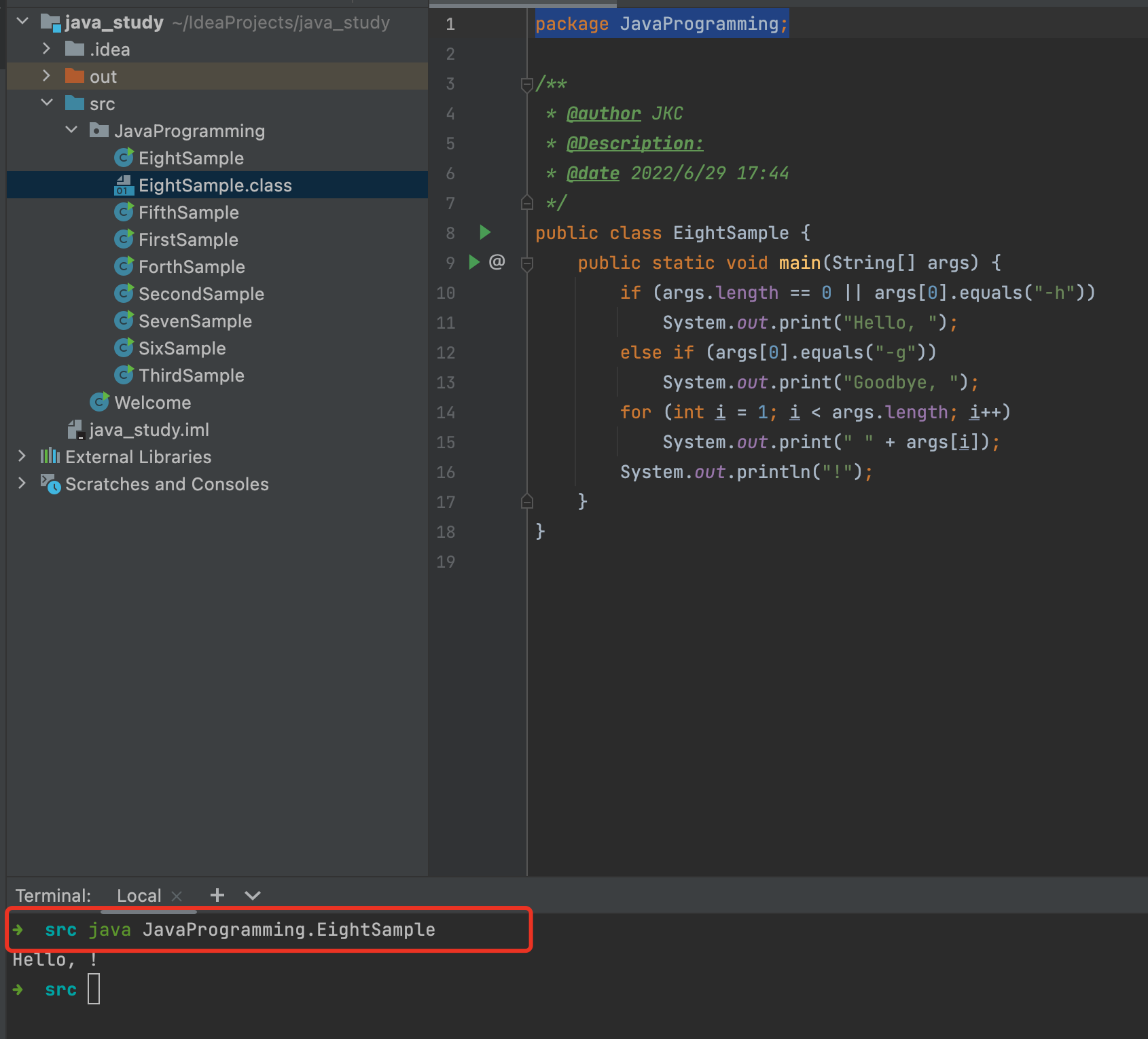
Task: Open the FifthSample class
Action: tap(188, 213)
